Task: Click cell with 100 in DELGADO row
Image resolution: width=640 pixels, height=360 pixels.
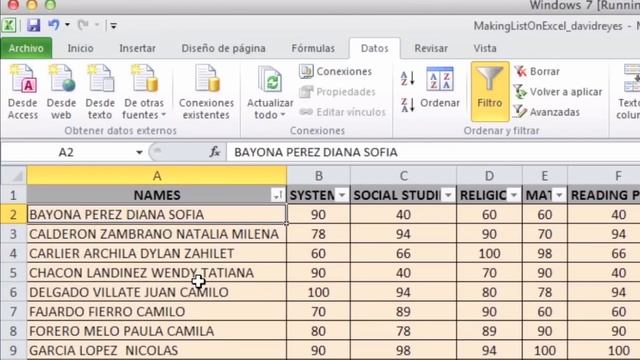Action: pyautogui.click(x=318, y=292)
